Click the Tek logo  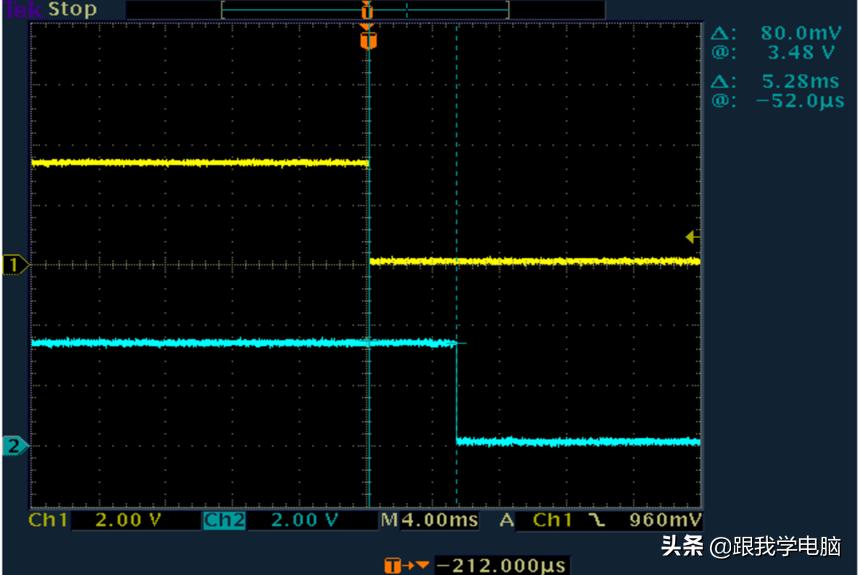tap(22, 10)
